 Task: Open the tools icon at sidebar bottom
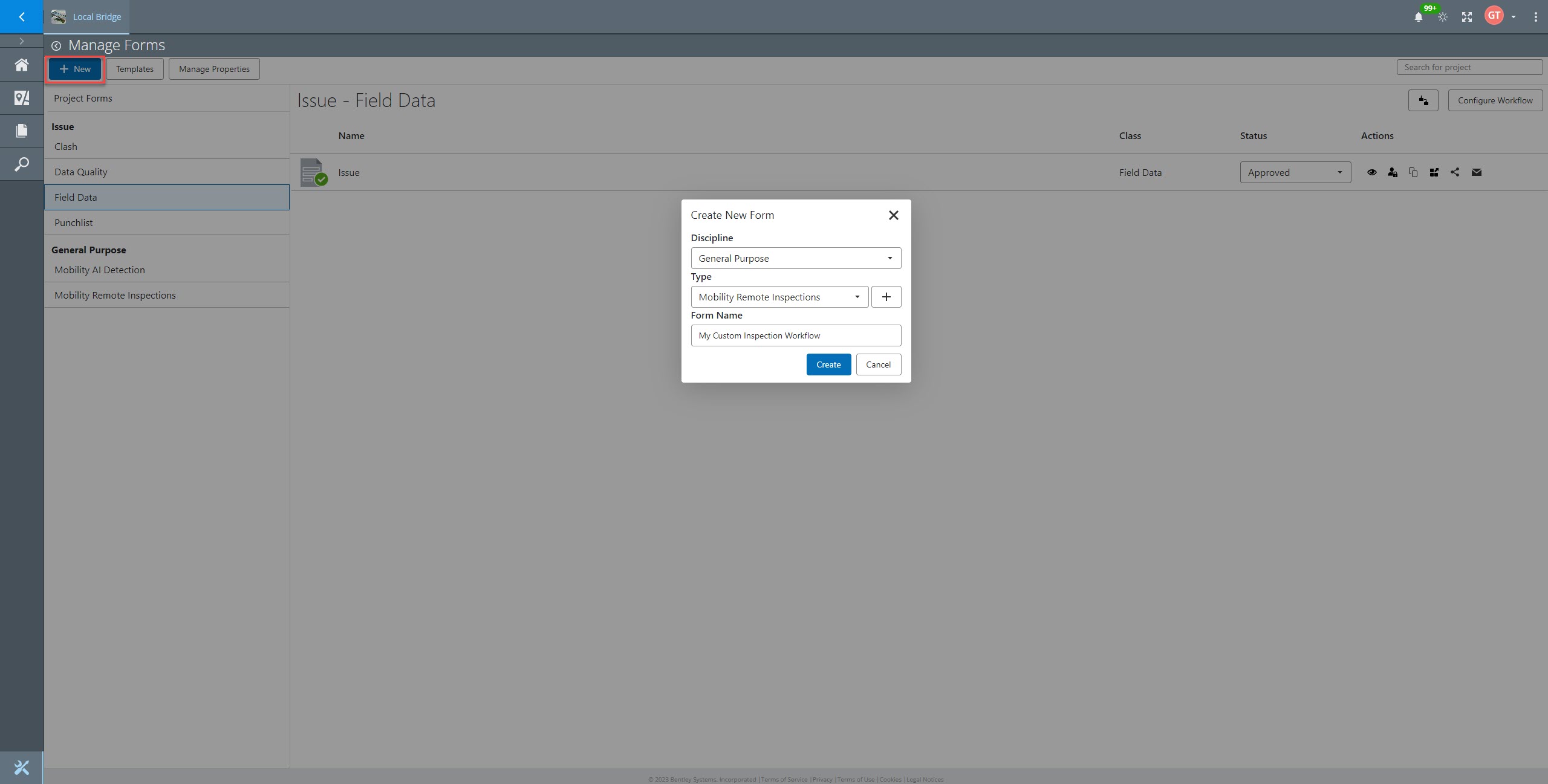click(x=22, y=768)
